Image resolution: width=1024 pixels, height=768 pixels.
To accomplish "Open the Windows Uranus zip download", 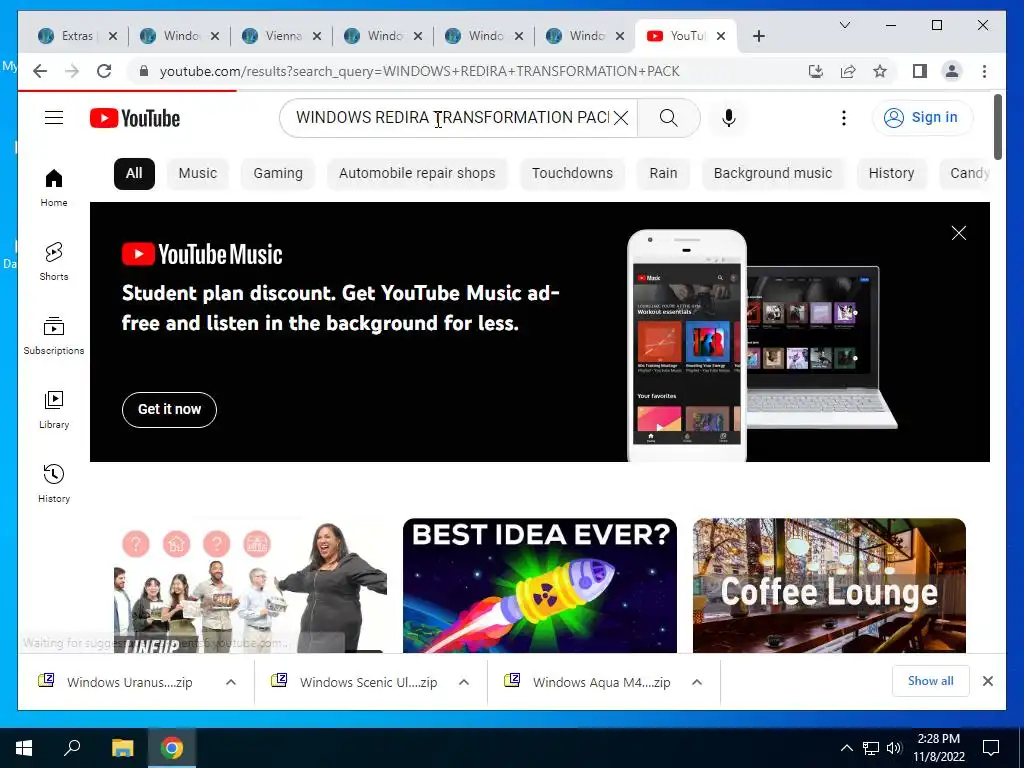I will click(129, 682).
